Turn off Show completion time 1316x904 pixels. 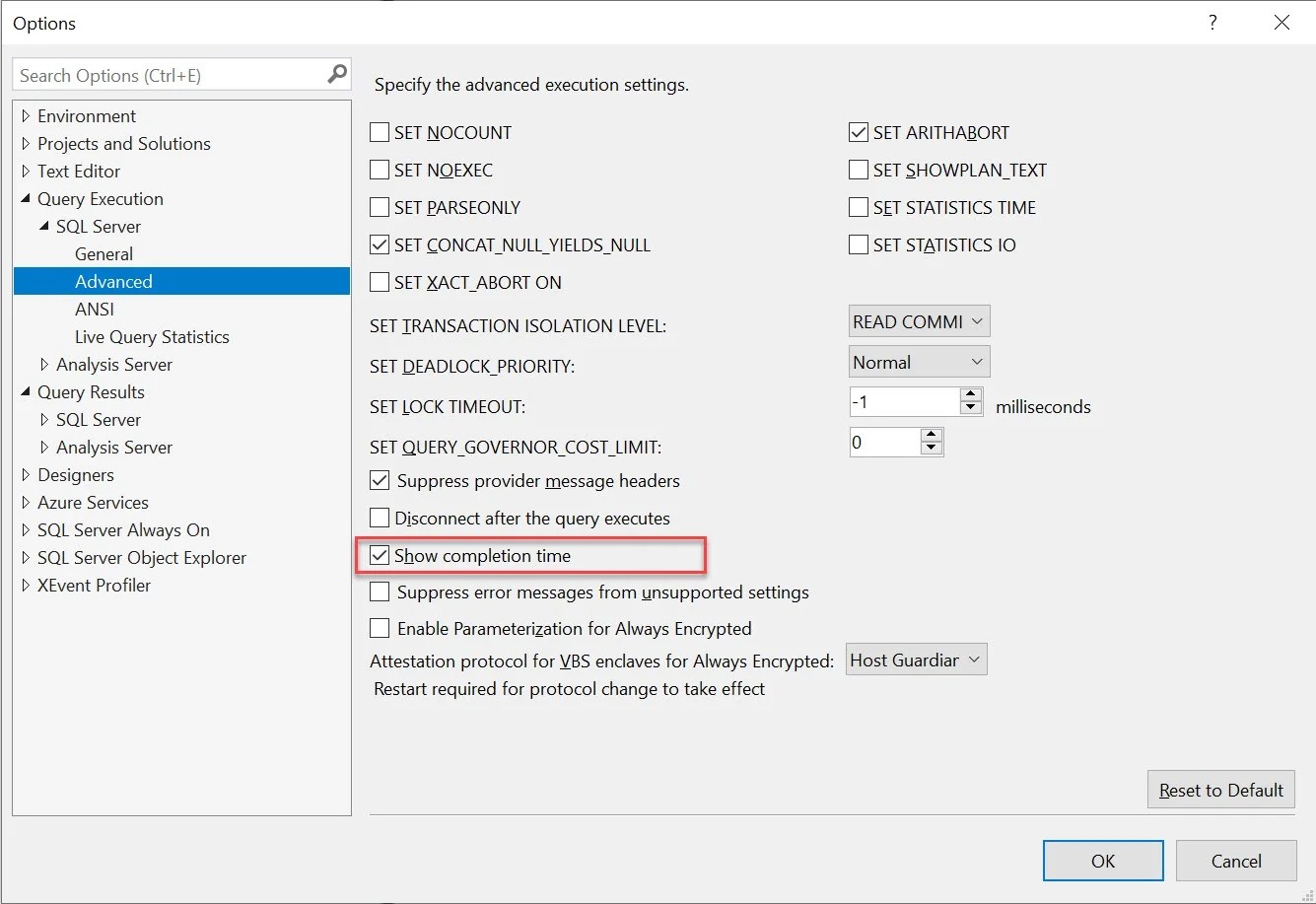click(380, 555)
